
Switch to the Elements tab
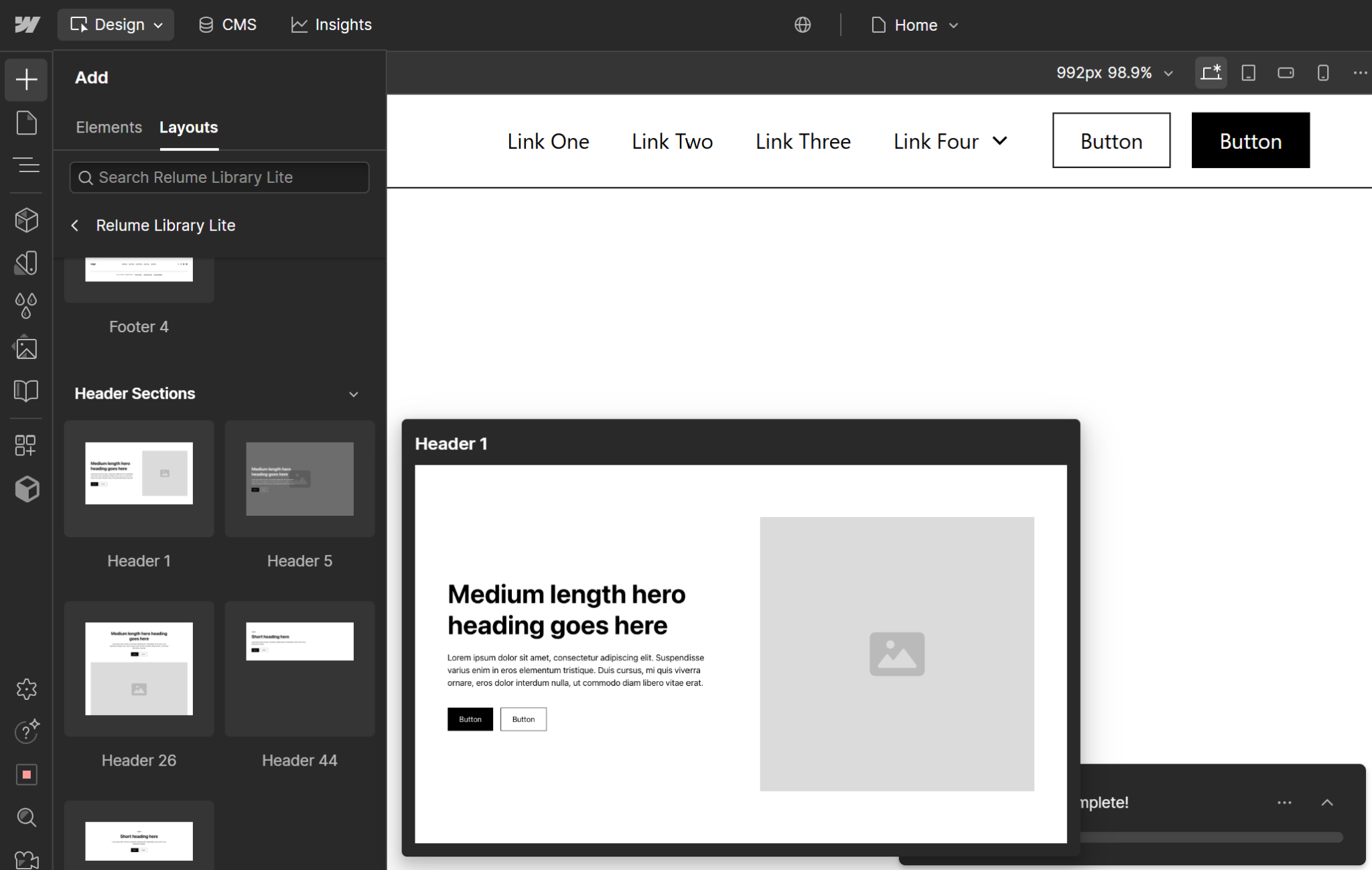(109, 127)
